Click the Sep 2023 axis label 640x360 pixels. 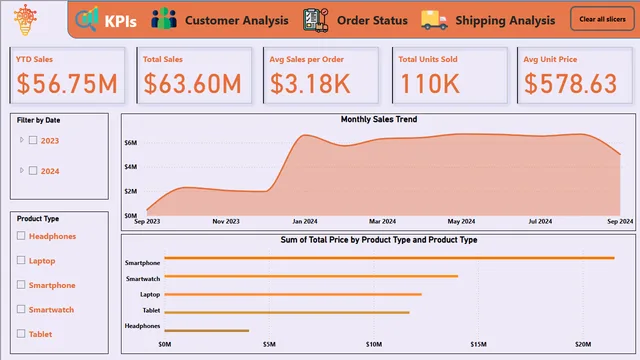147,221
